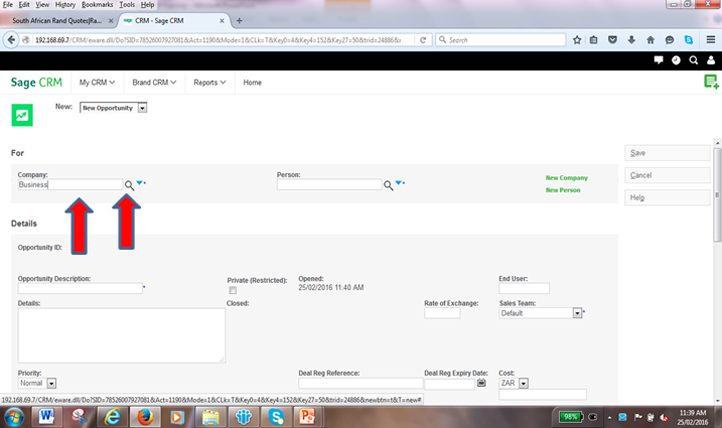Screen dimensions: 722x428
Task: Click the Skype extension icon in toolbar
Action: (x=688, y=40)
